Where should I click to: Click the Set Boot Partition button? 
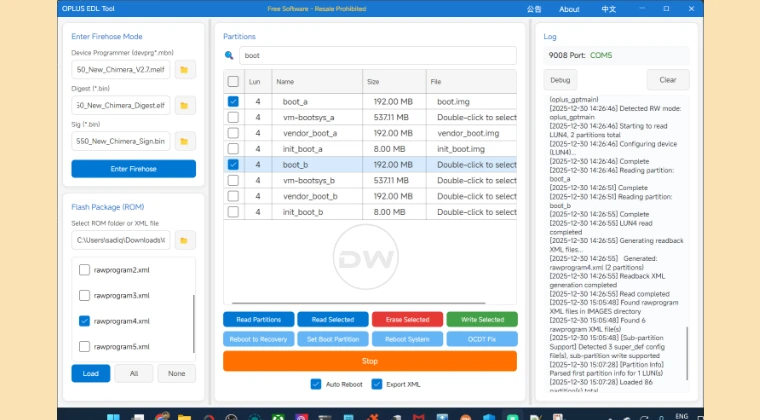point(333,339)
